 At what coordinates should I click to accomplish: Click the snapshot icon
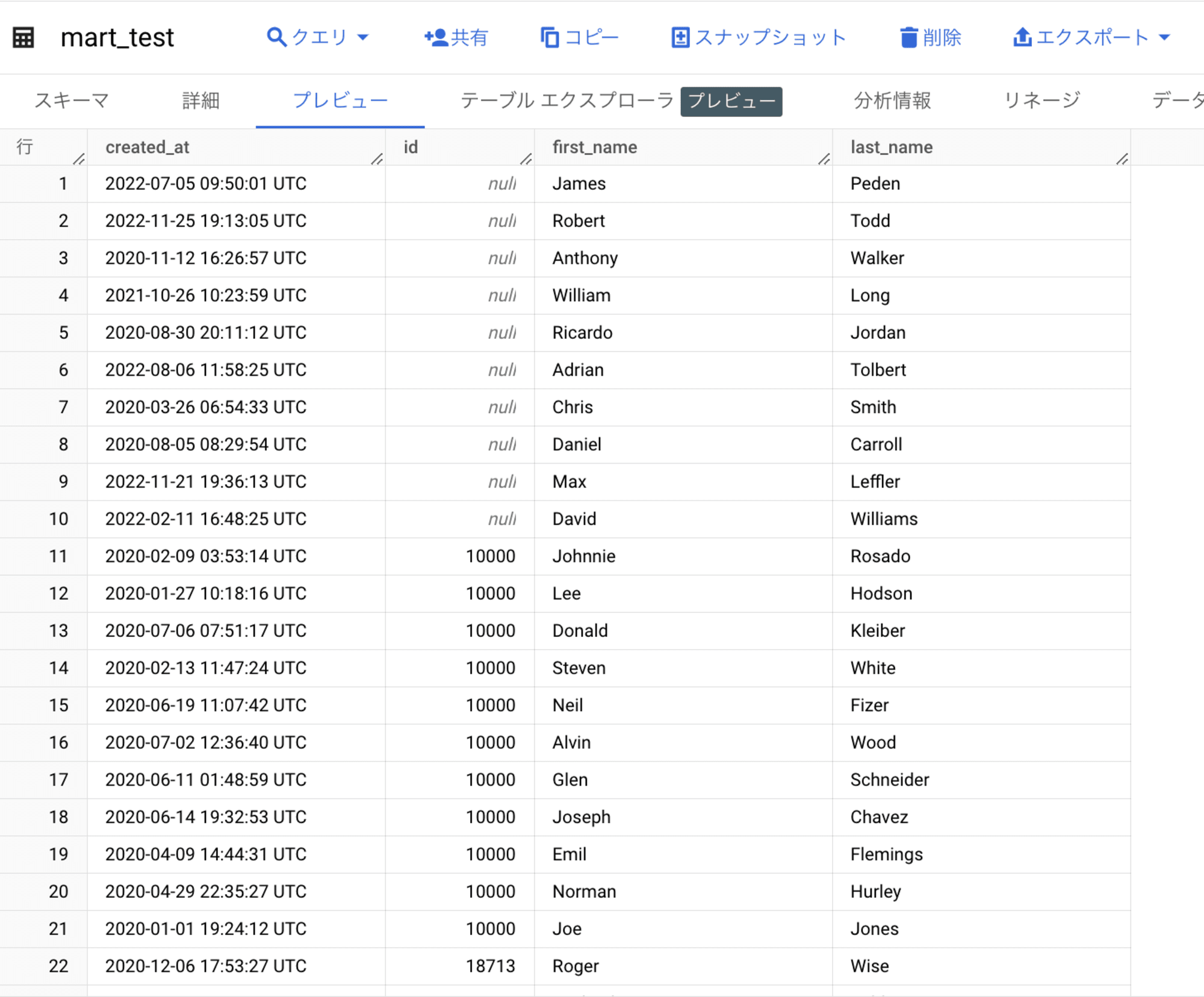(680, 37)
